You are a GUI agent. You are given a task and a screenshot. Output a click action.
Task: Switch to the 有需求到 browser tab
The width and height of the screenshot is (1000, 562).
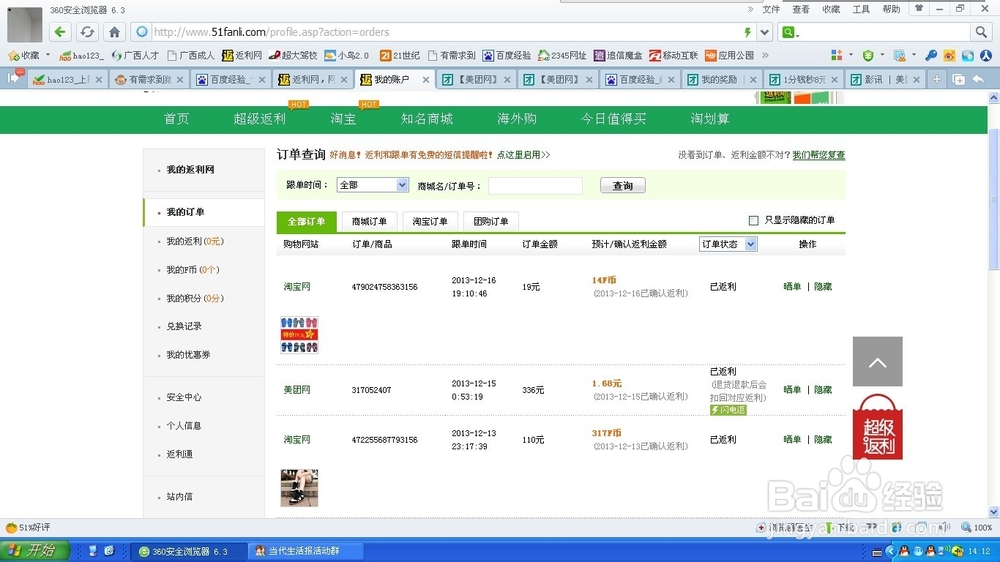coord(149,80)
